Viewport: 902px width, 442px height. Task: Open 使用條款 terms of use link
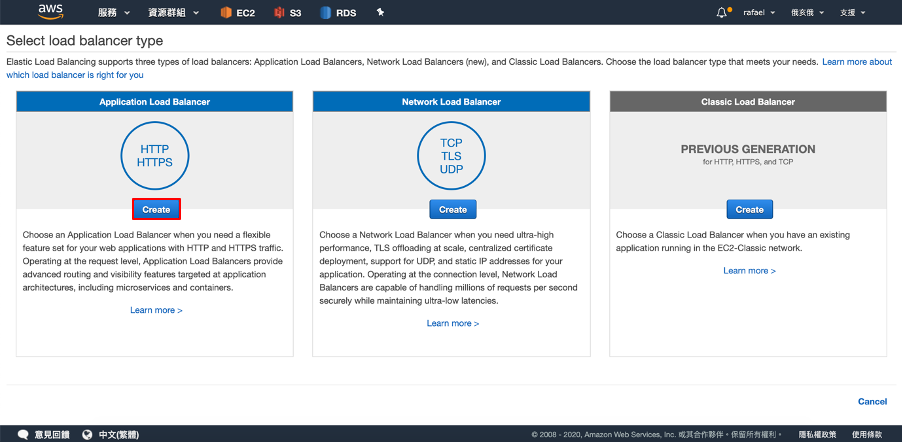point(867,435)
